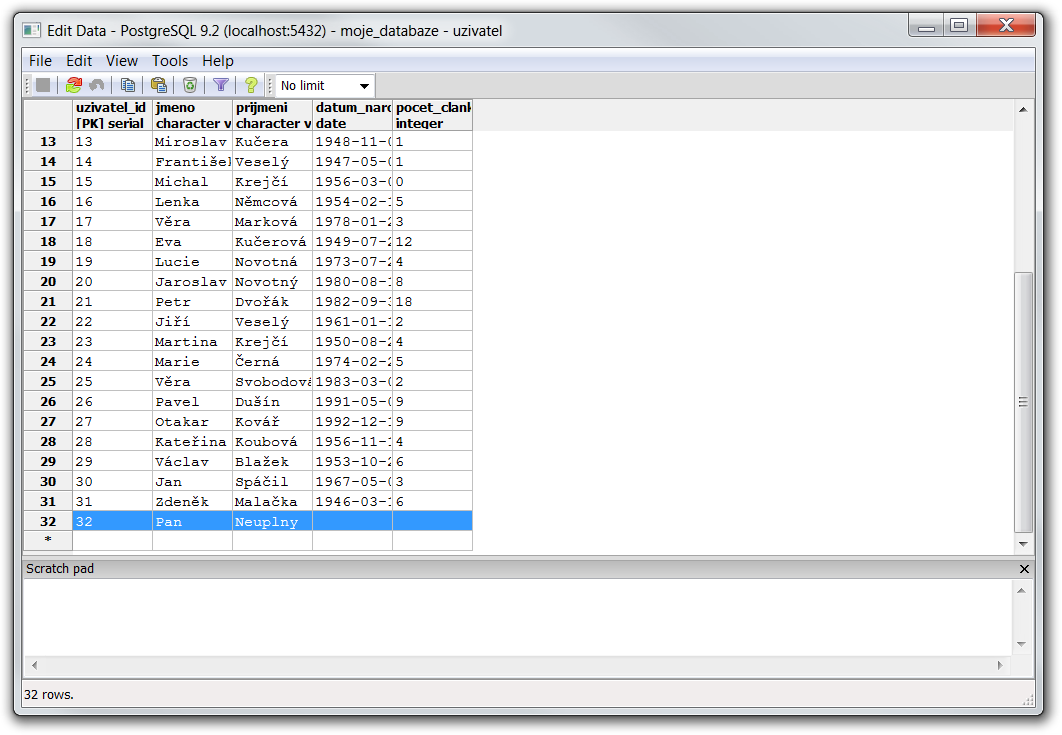
Task: Click the cell containing Dušín
Action: (x=272, y=401)
